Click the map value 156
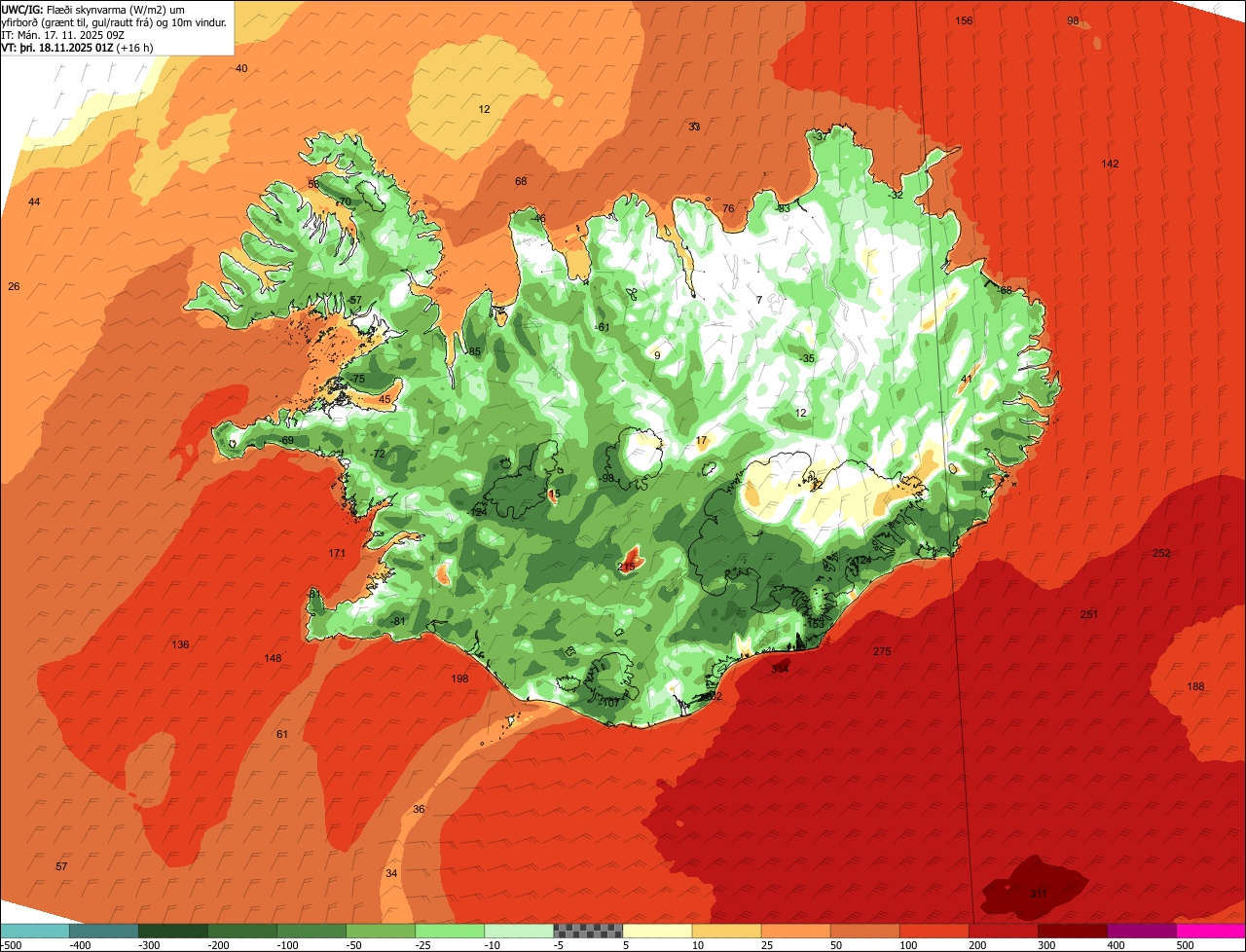Viewport: 1246px width, 952px height. [964, 20]
